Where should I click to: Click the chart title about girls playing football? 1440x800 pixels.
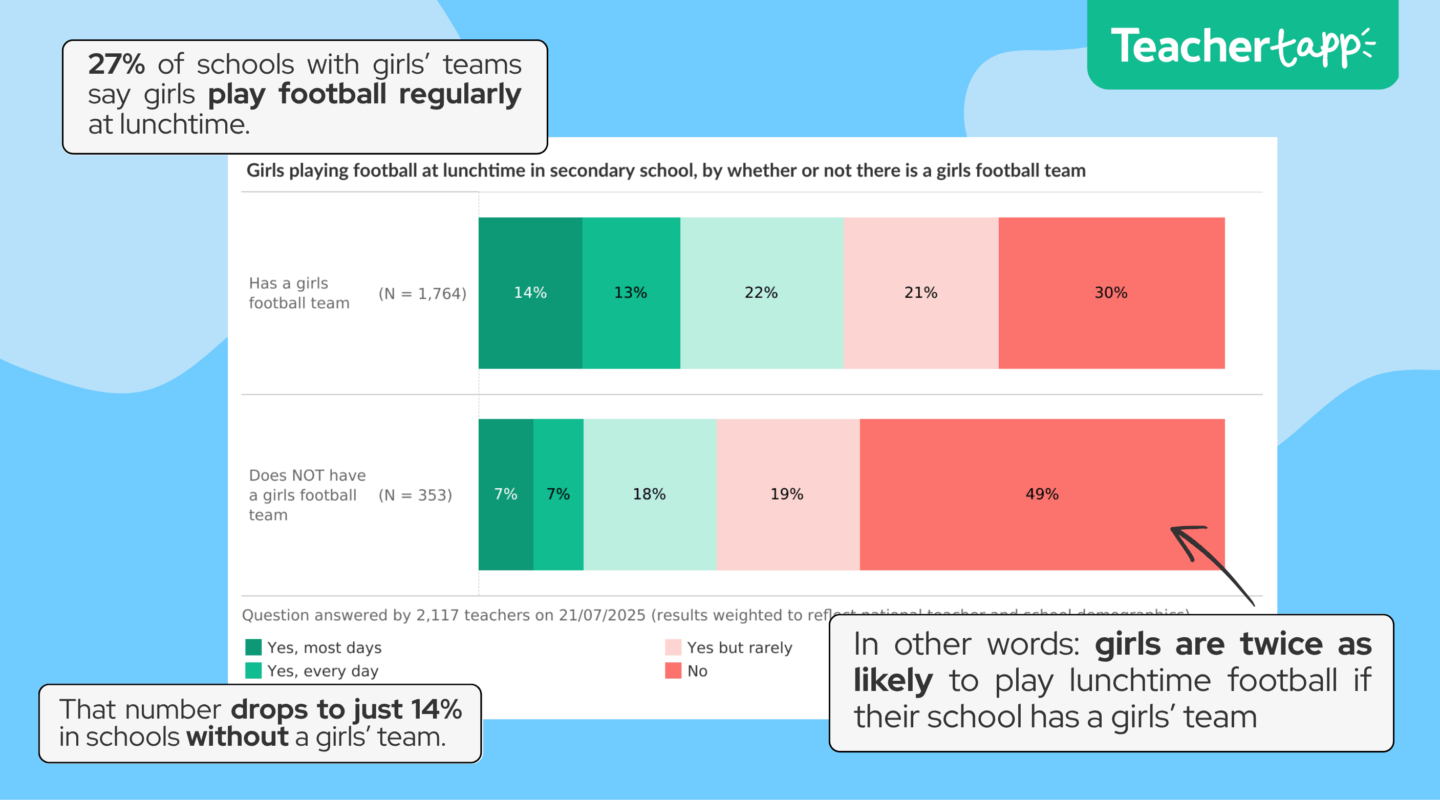(665, 171)
